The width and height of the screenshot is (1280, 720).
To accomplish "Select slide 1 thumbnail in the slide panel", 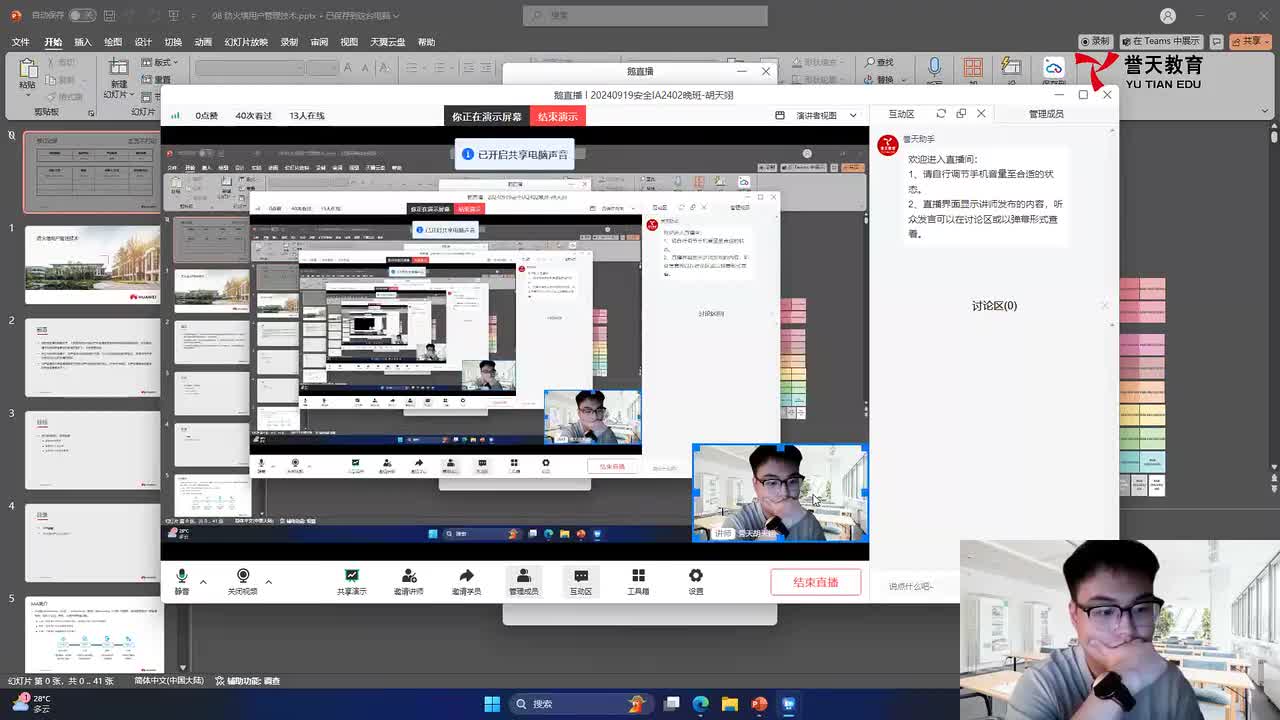I will [91, 265].
